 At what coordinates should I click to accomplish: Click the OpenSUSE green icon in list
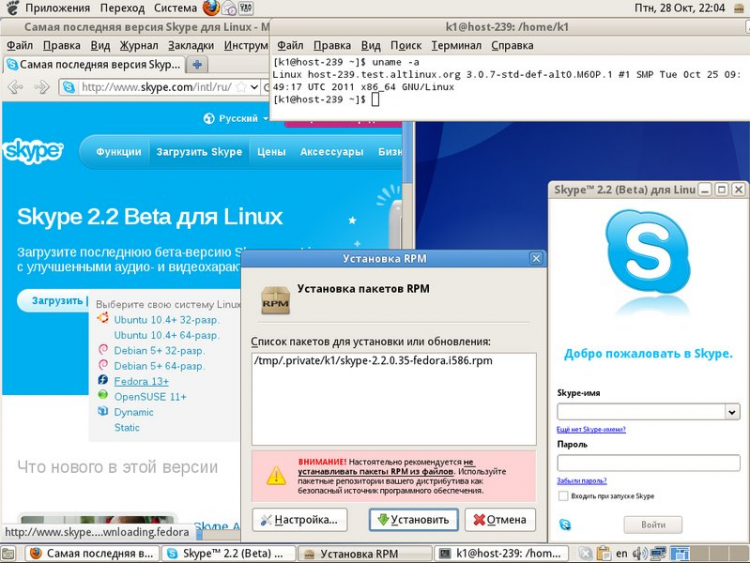pos(103,395)
